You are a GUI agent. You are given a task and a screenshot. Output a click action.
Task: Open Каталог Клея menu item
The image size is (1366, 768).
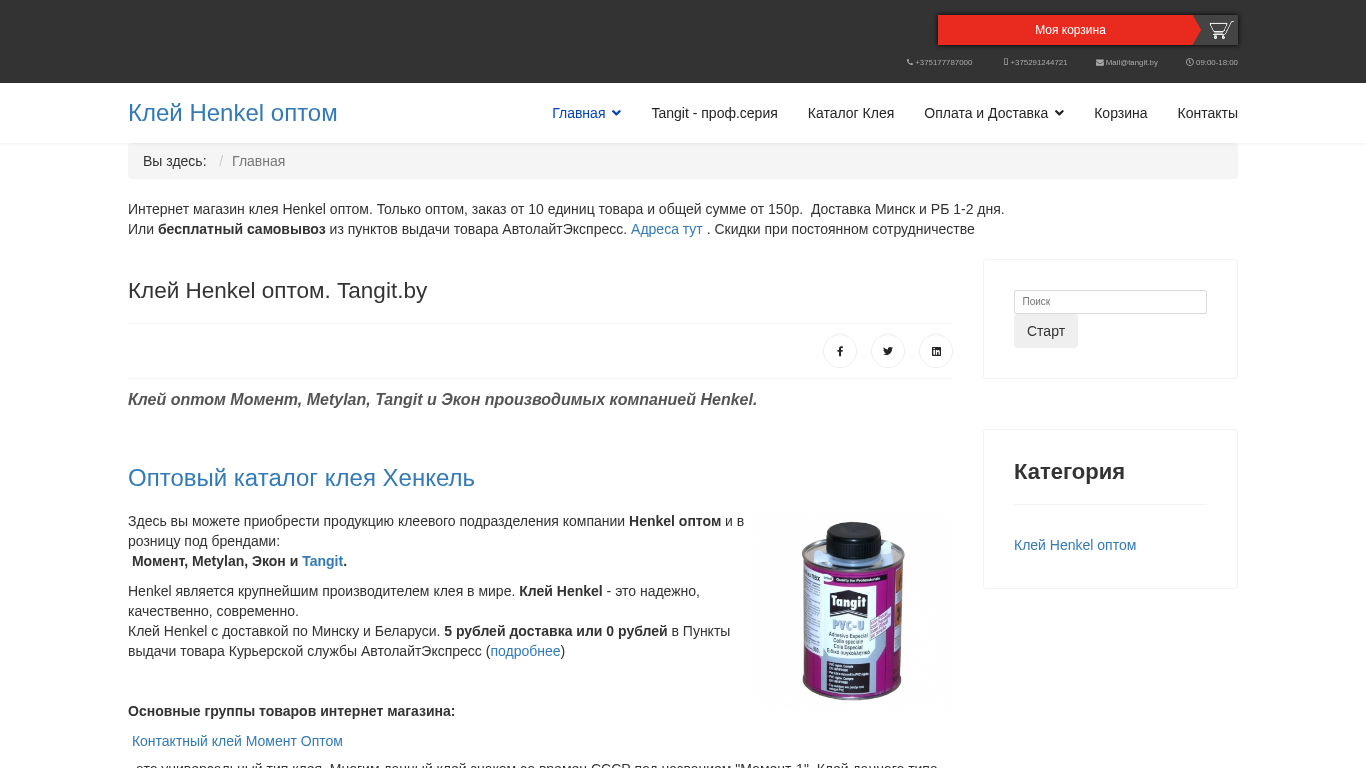click(851, 113)
